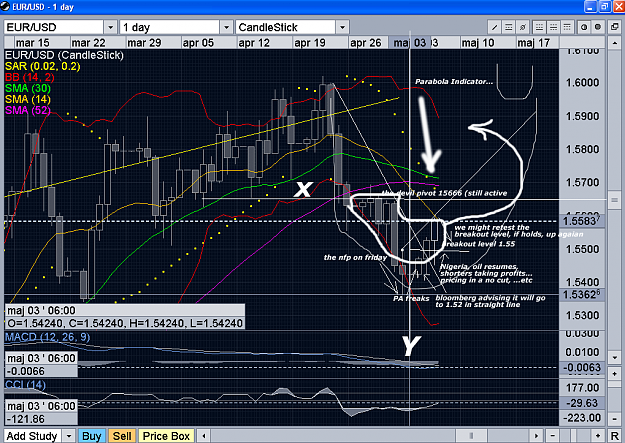
Task: Click the erase drawings crossed-circle icon
Action: (523, 27)
